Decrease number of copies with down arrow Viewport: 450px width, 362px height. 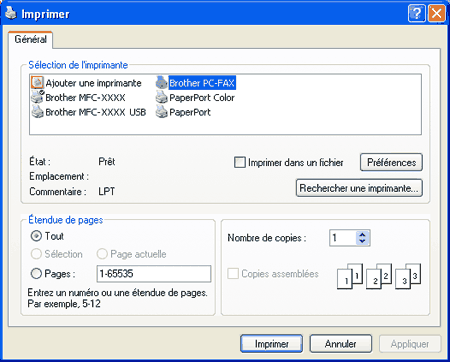pos(363,241)
